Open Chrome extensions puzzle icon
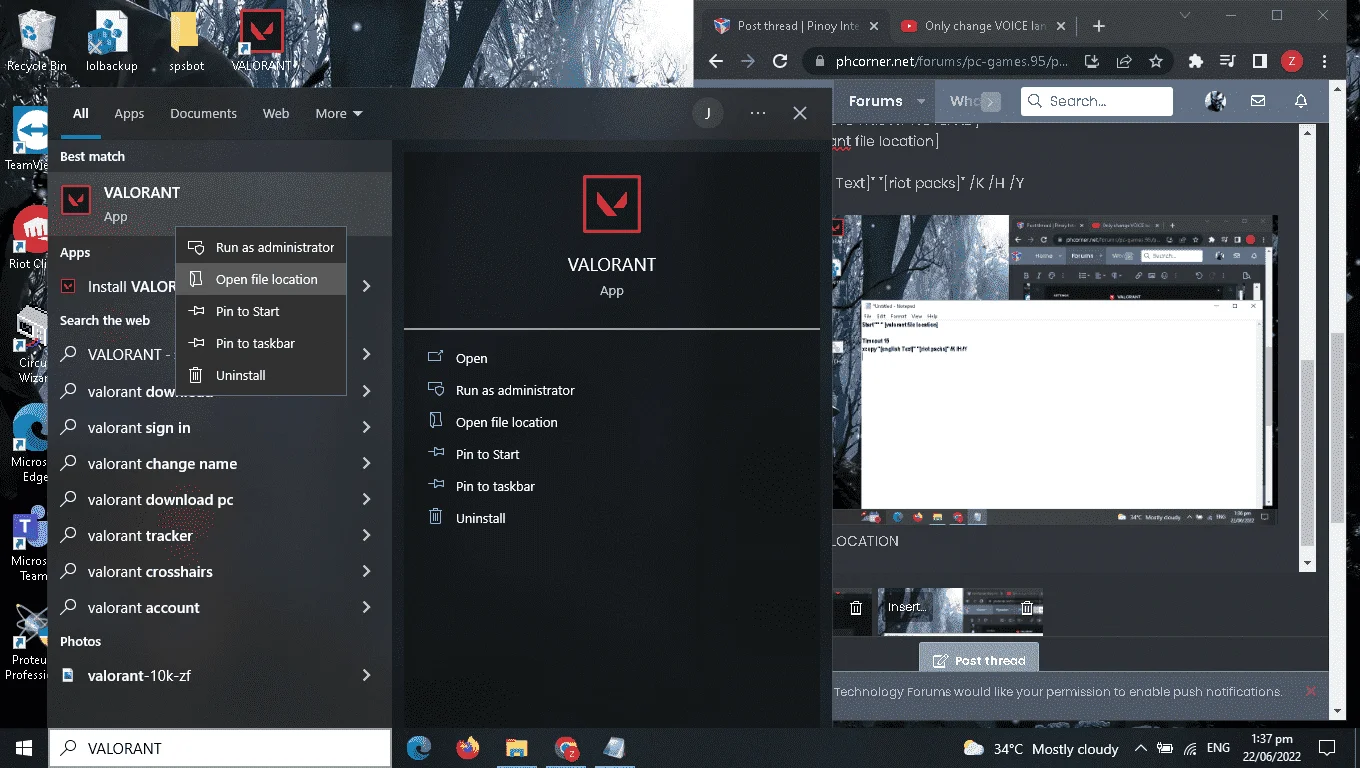 coord(1195,61)
